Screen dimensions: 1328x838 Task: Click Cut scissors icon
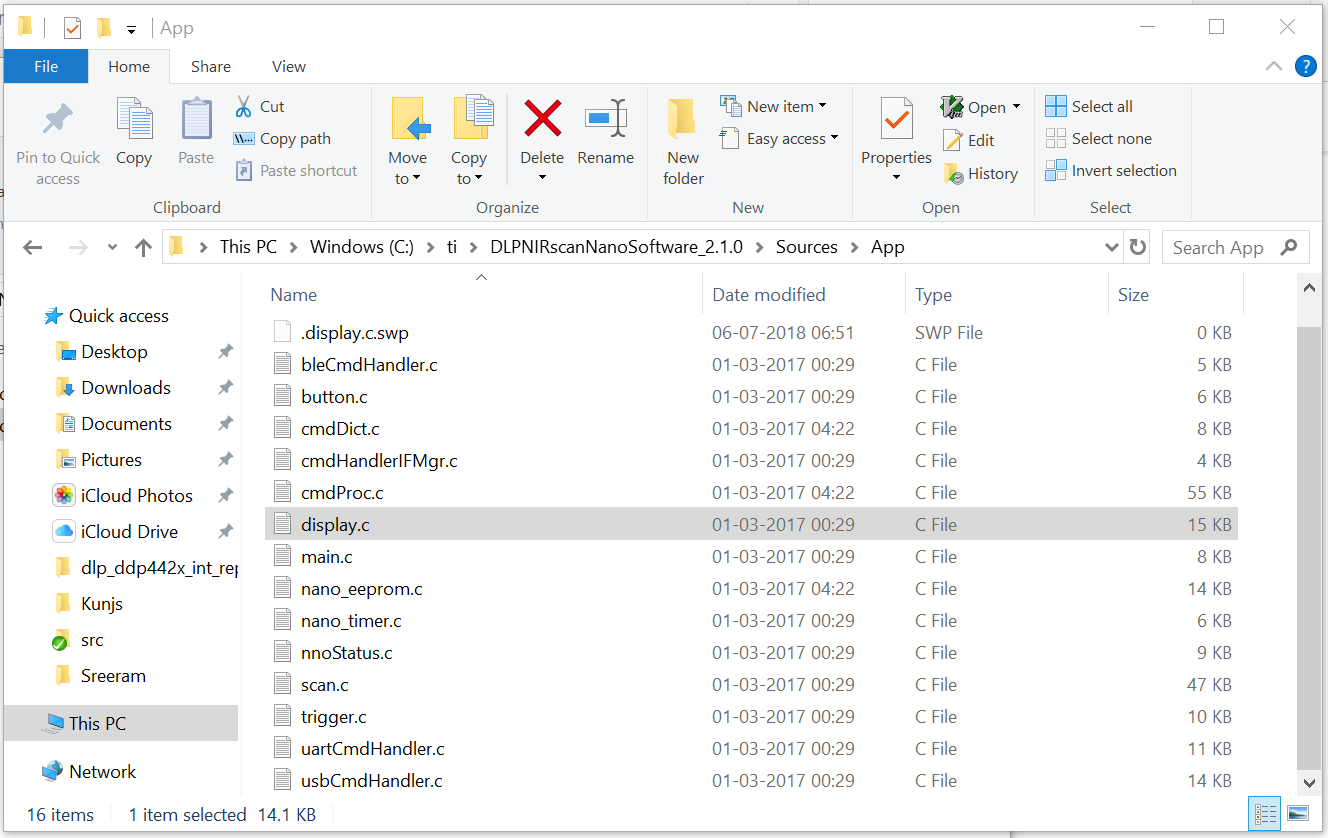[x=243, y=106]
